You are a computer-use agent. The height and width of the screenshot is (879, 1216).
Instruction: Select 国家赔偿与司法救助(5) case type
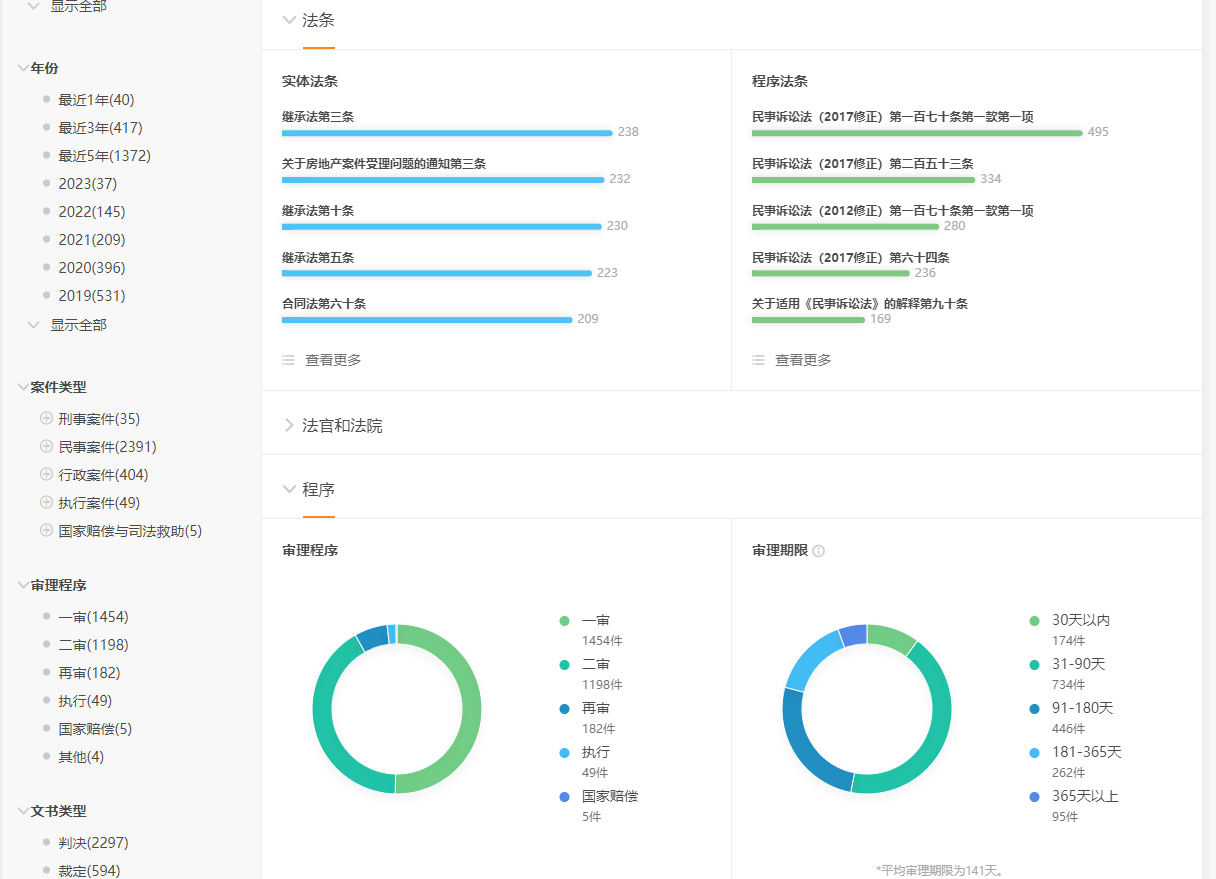coord(130,531)
